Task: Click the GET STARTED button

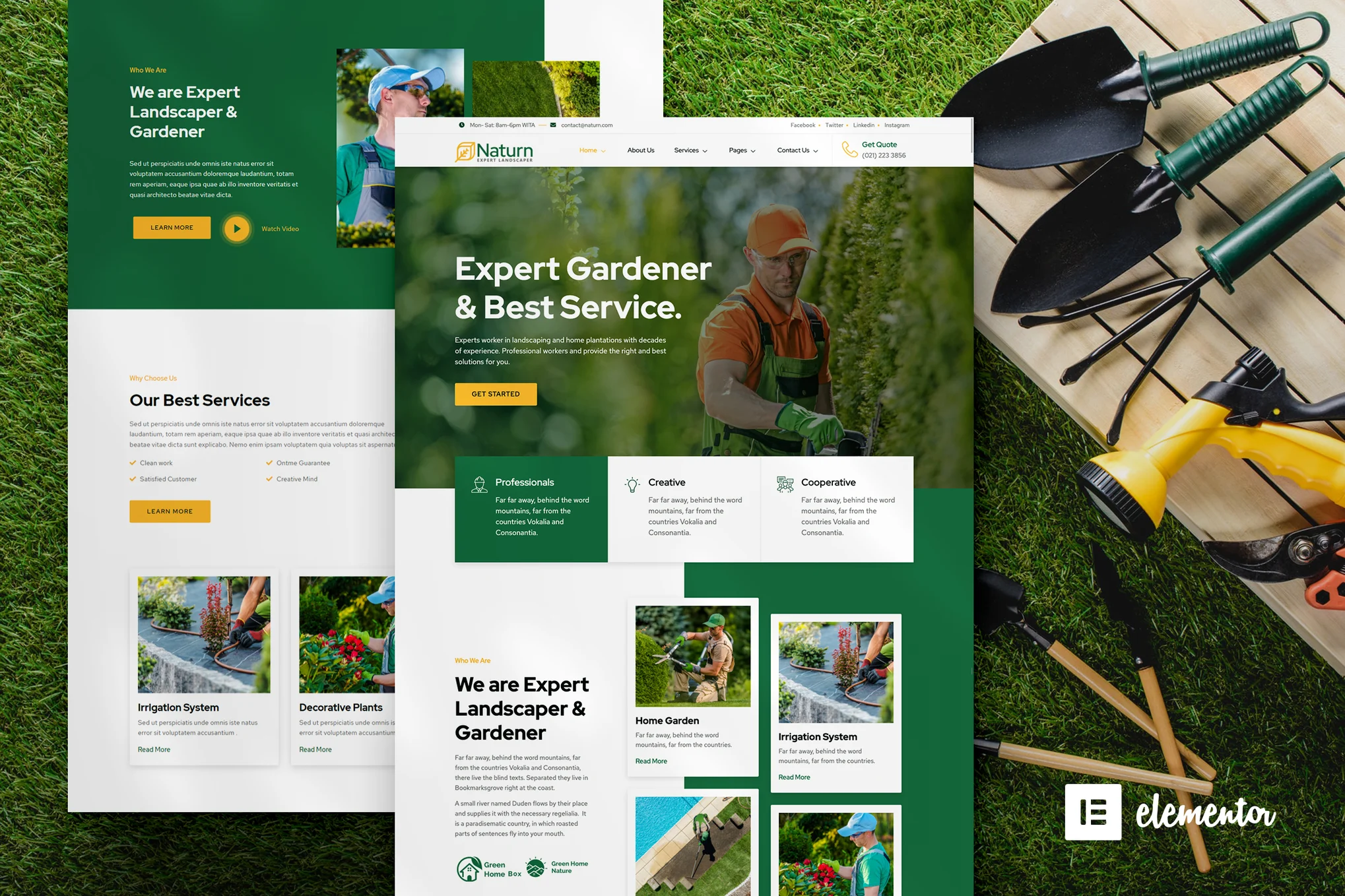Action: [x=495, y=394]
